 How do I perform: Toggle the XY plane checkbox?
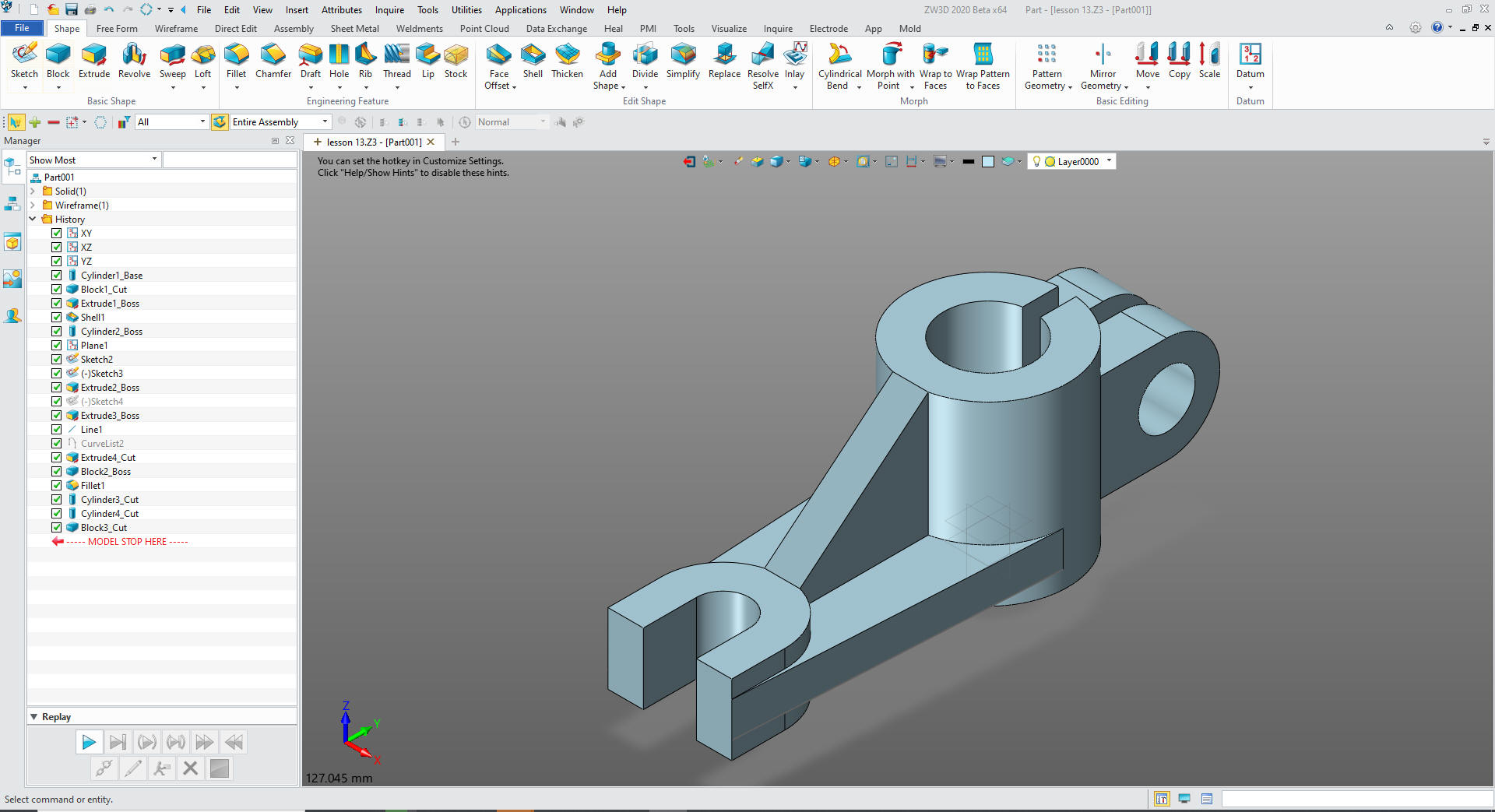(x=57, y=233)
